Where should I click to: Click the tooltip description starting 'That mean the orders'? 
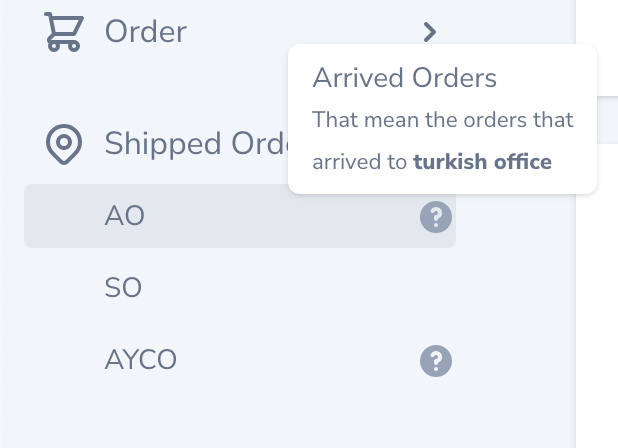click(x=443, y=120)
